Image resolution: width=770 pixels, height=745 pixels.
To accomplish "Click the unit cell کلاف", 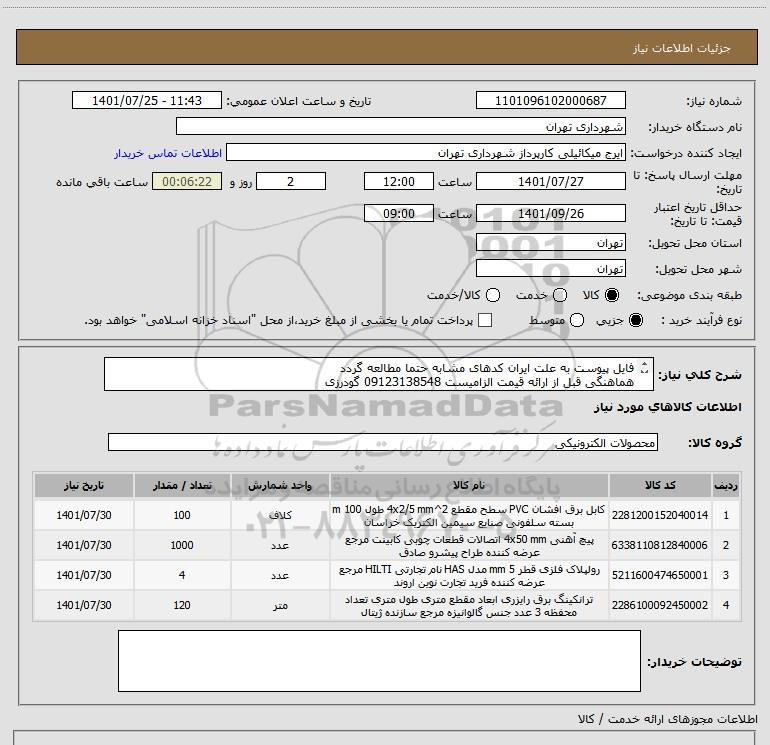I will point(280,515).
